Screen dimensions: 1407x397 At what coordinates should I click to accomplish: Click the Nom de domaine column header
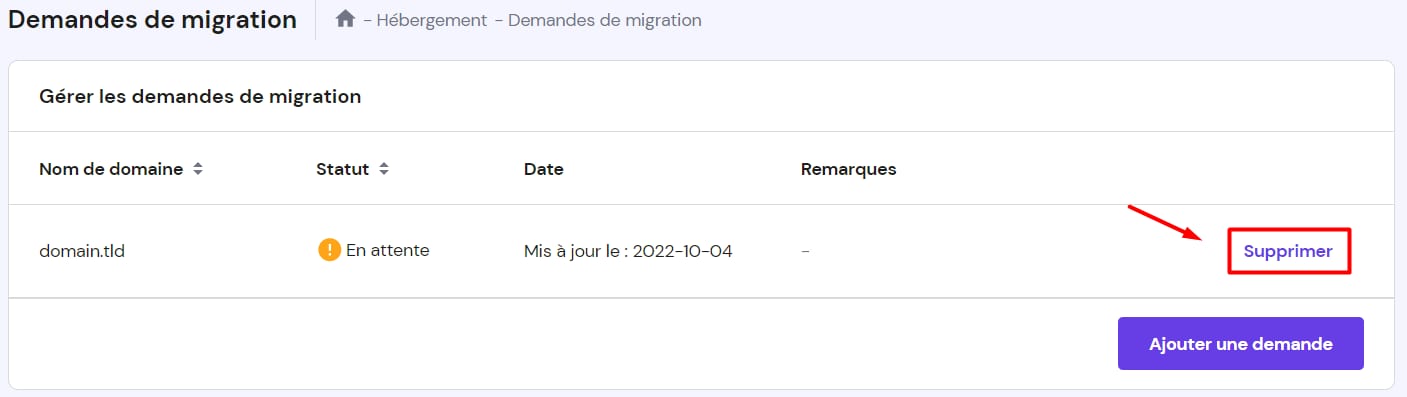tap(111, 169)
